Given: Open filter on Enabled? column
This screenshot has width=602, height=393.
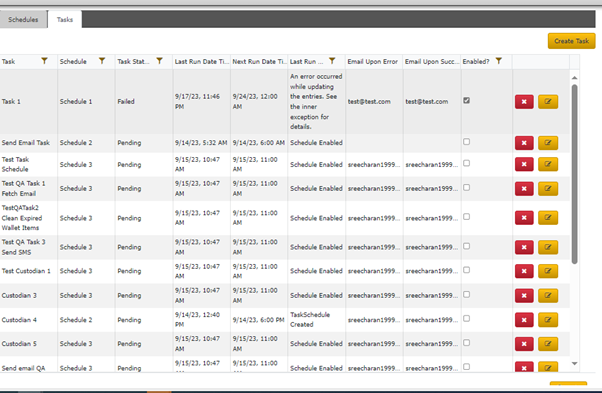Looking at the screenshot, I should pyautogui.click(x=498, y=61).
